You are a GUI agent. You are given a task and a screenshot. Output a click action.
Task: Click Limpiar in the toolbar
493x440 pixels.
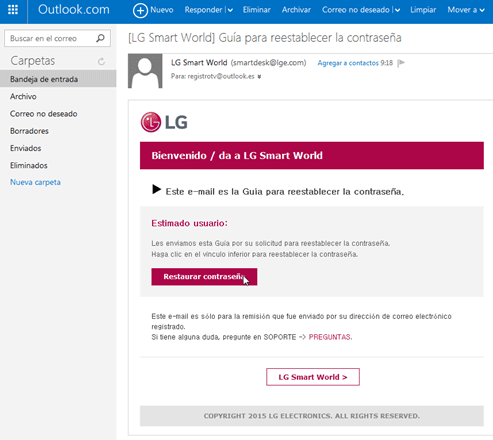click(x=423, y=10)
